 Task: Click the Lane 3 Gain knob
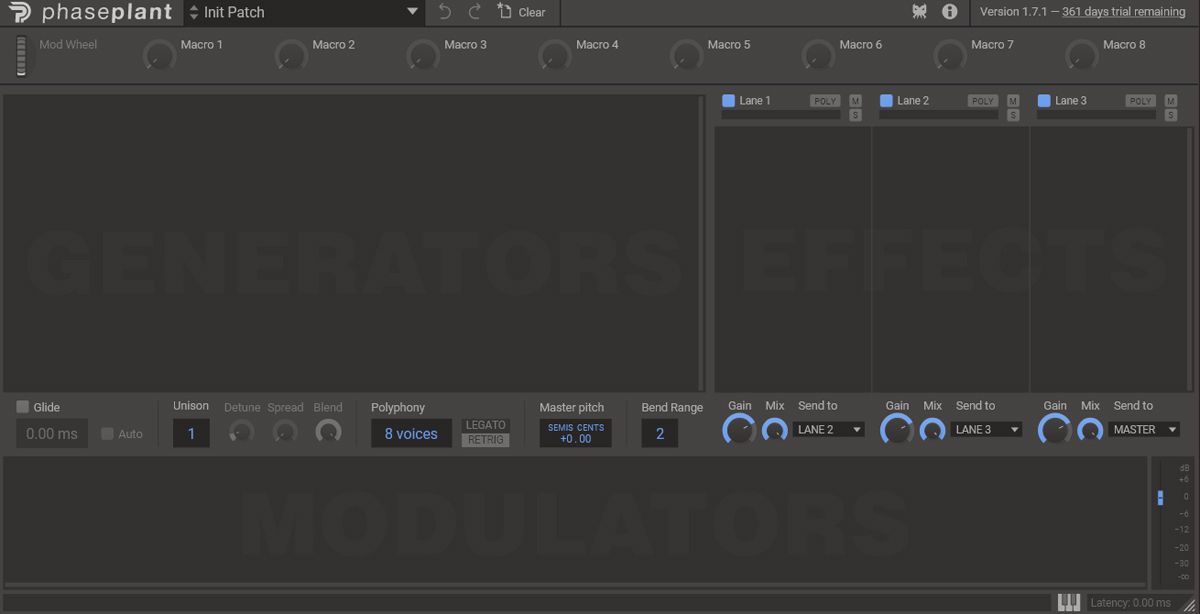point(1055,430)
